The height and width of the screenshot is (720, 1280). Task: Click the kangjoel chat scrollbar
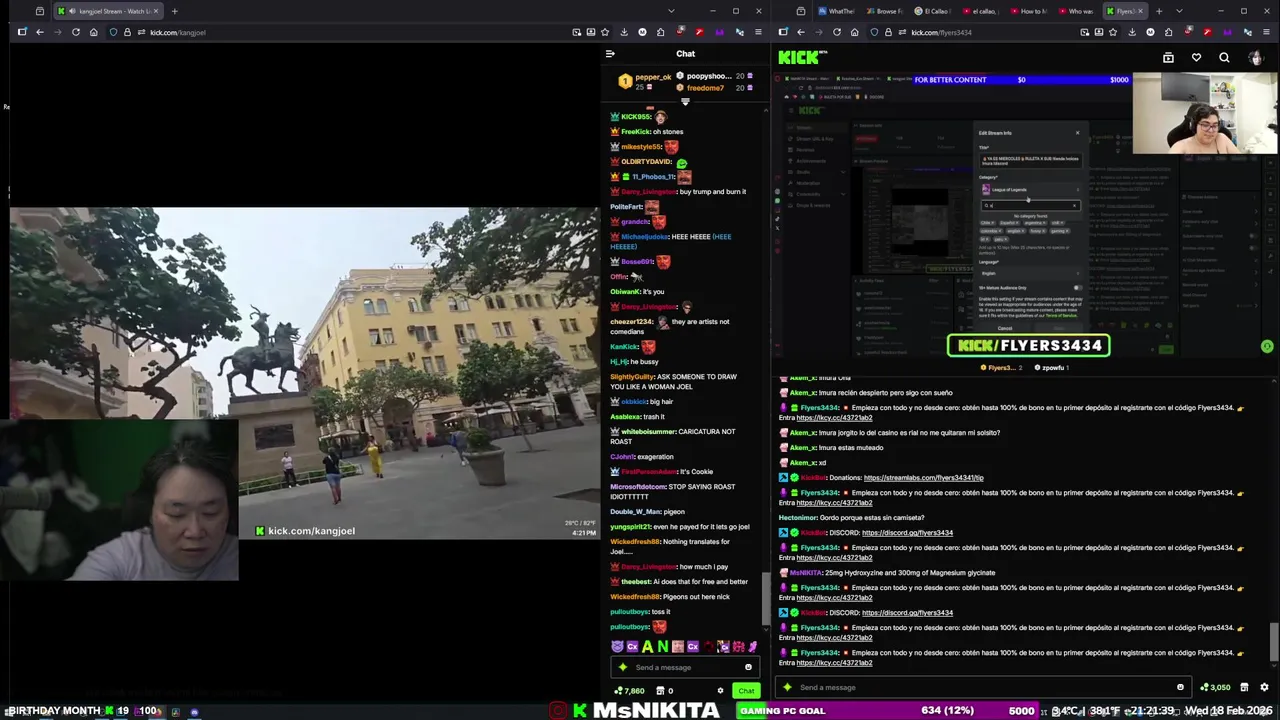point(766,597)
